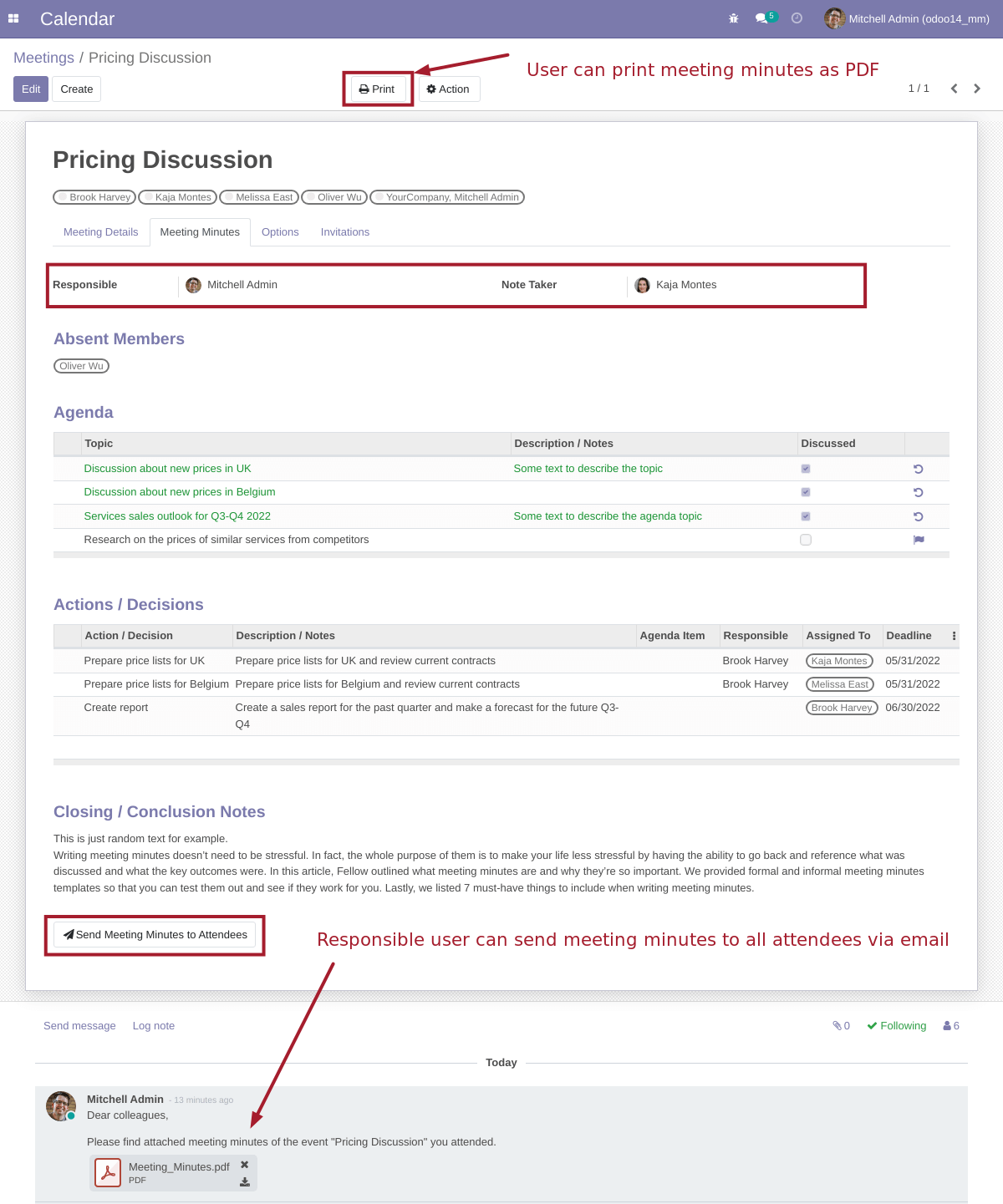Screen dimensions: 1003x1204
Task: Switch to the Meeting Details tab
Action: click(101, 232)
